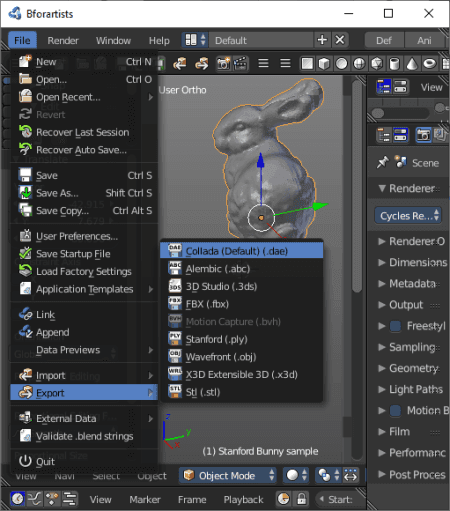Open the Render menu
Screen dimensions: 450x511
coord(63,40)
